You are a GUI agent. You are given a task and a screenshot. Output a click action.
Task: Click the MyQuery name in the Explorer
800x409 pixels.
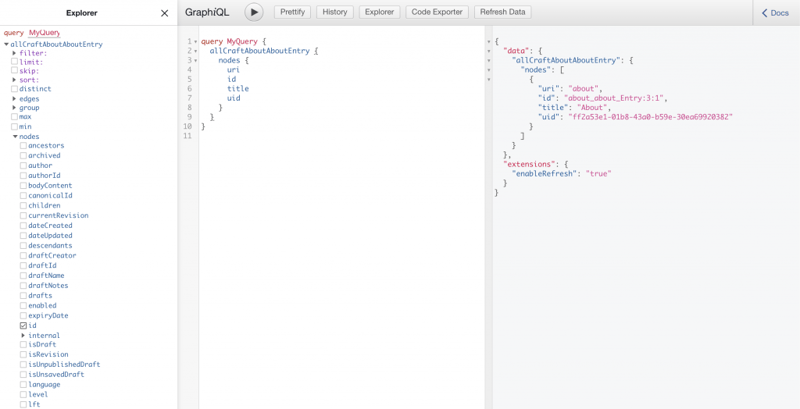44,33
